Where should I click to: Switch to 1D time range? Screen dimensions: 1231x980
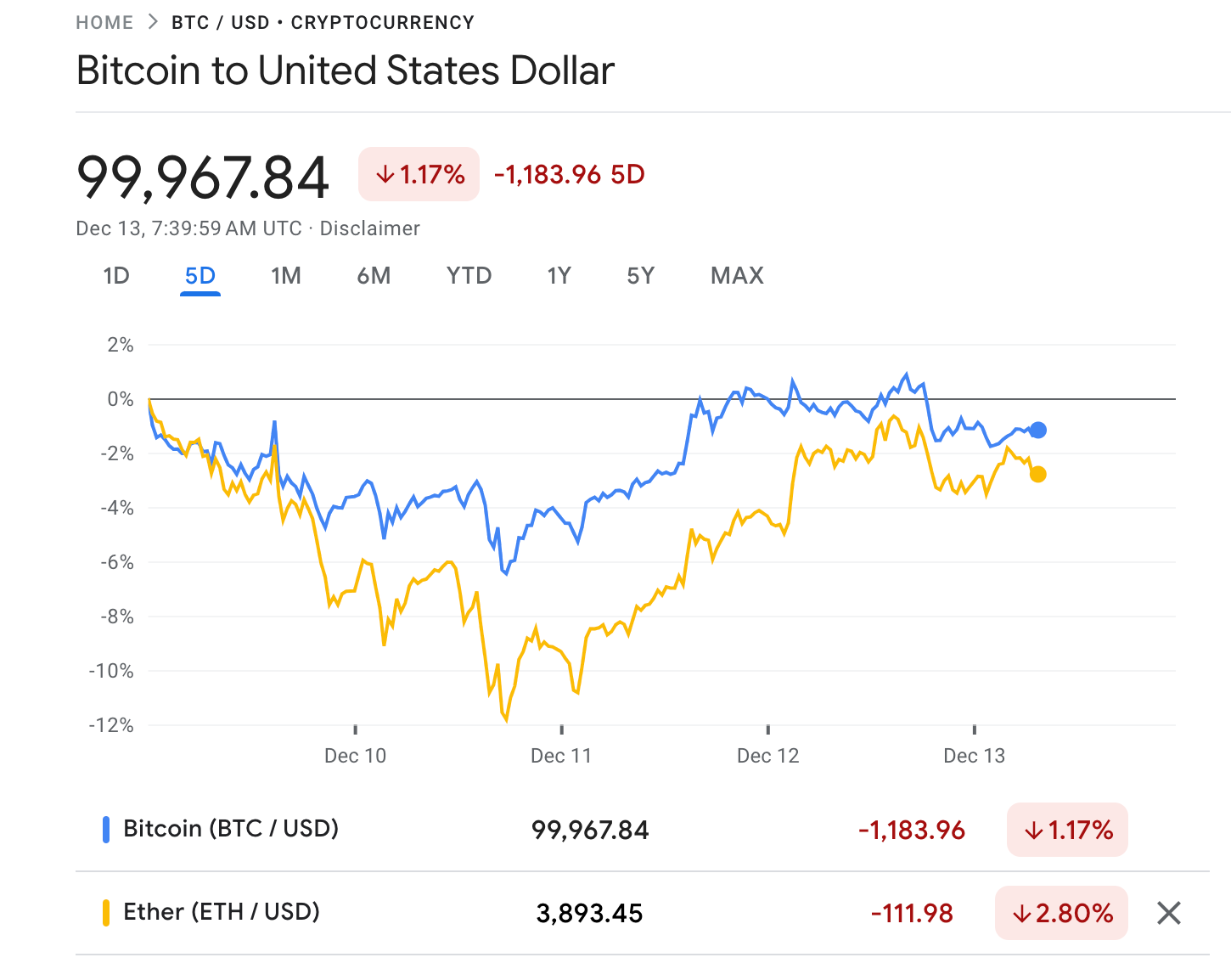tap(116, 276)
